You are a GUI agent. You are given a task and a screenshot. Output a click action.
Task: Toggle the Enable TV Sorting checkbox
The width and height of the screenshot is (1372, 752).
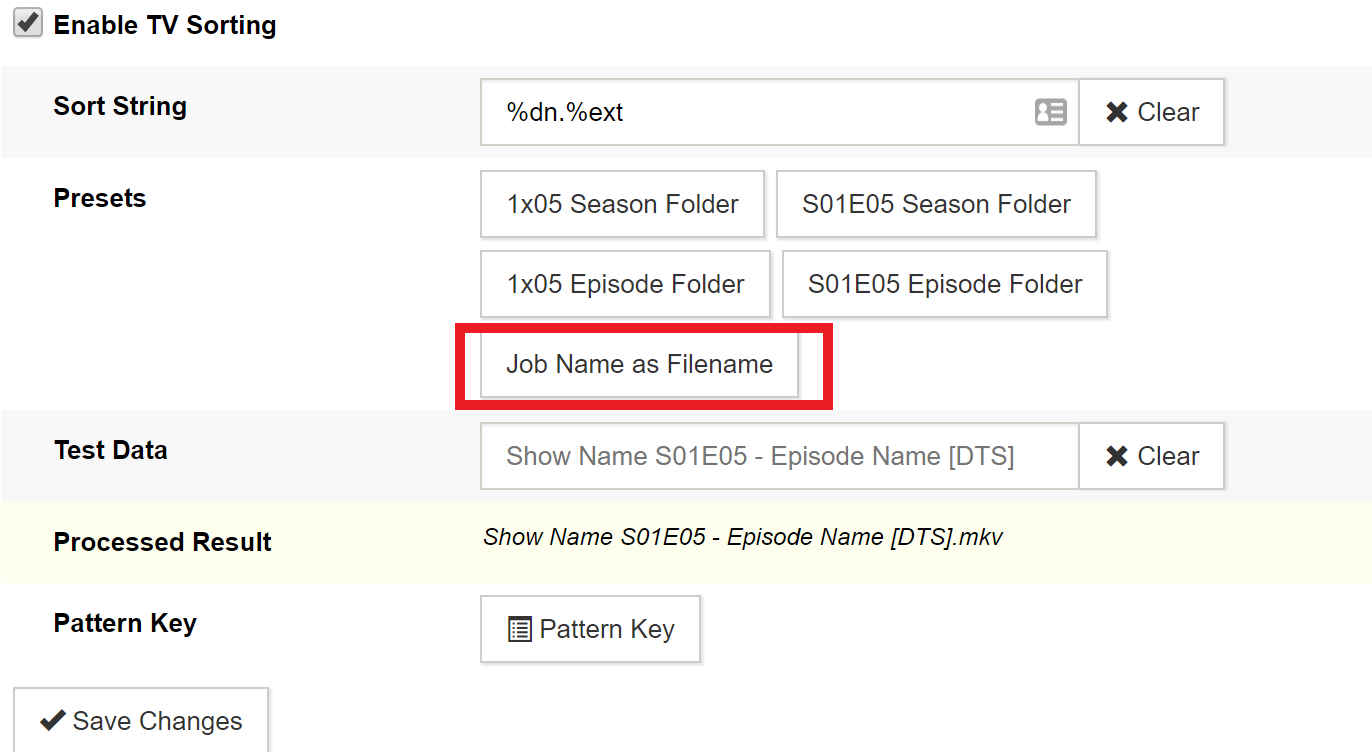click(28, 23)
